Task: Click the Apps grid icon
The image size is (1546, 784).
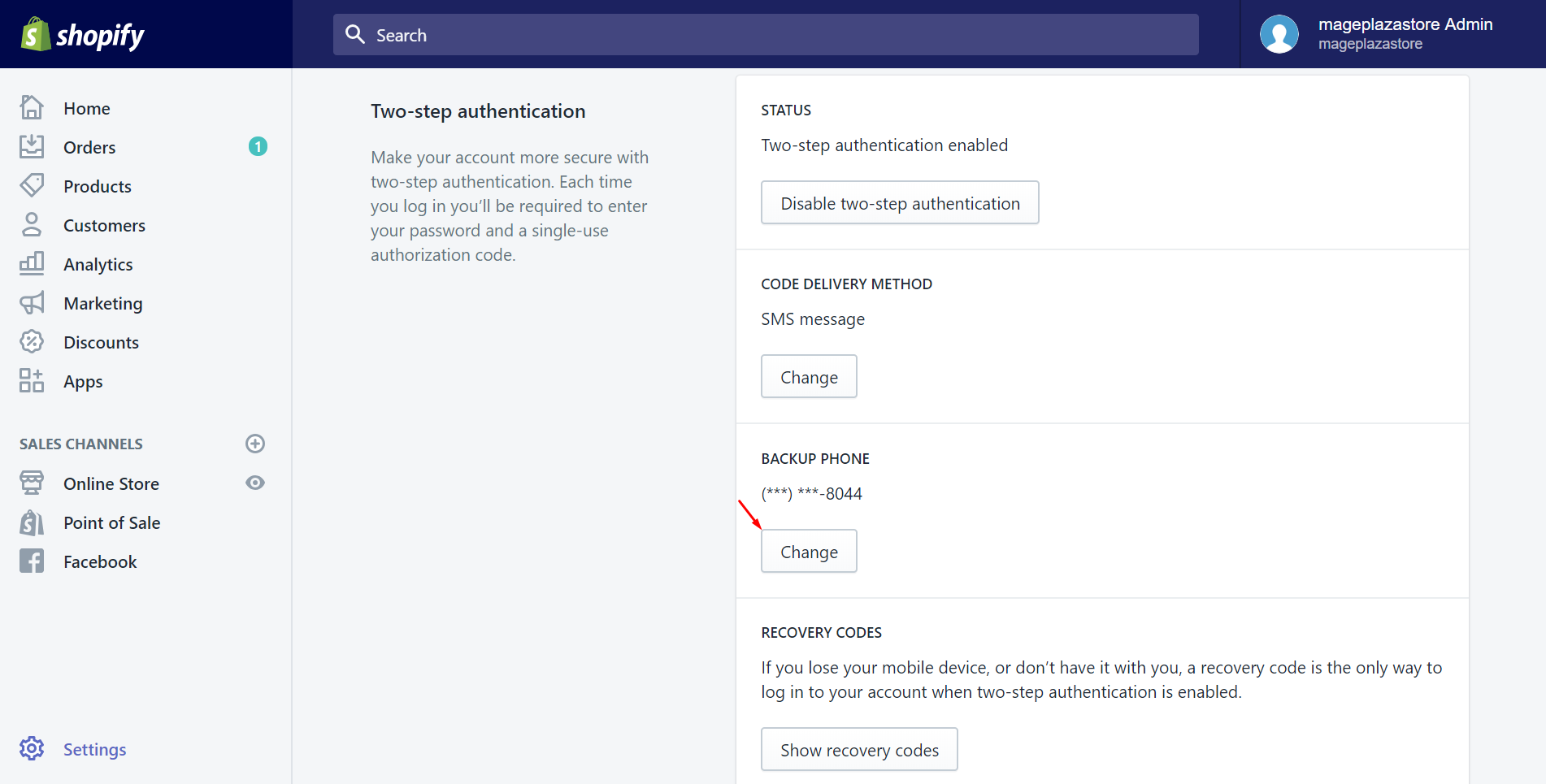Action: [x=32, y=380]
